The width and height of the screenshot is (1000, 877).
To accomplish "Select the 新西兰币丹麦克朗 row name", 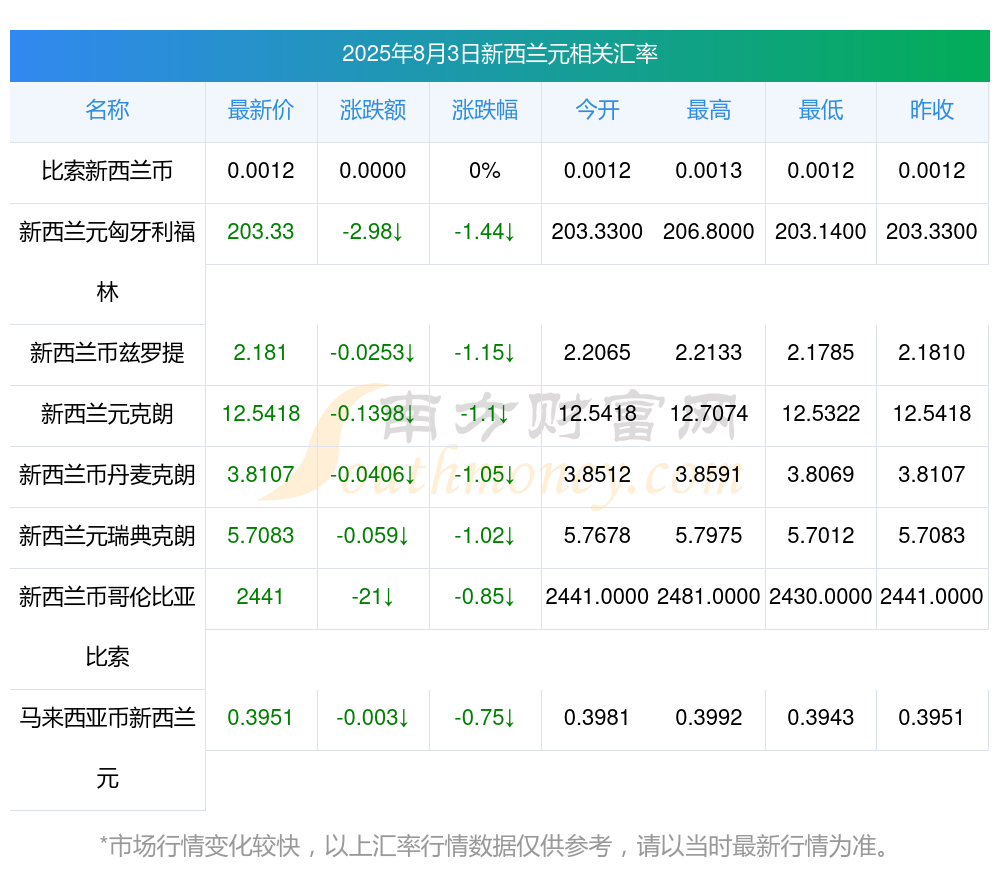I will click(107, 475).
